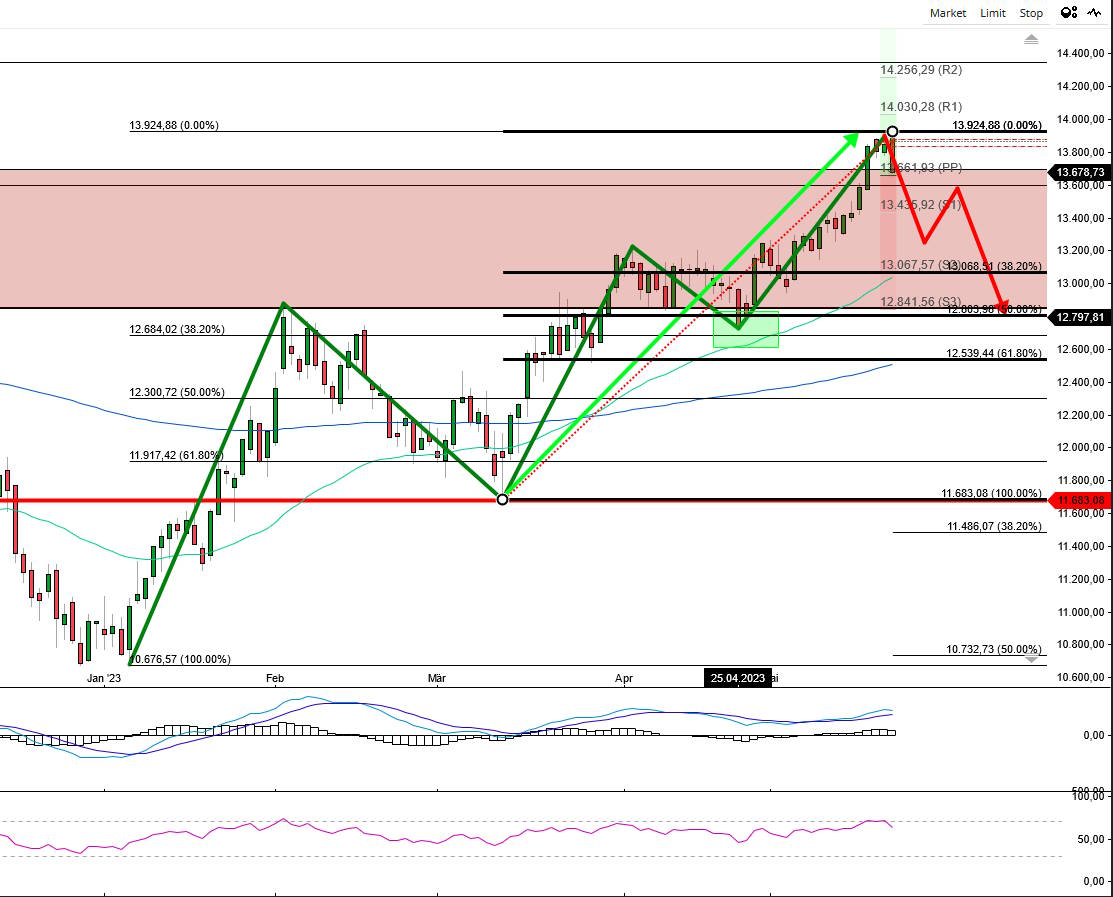Select the red line price tag 11.683,08

1083,498
